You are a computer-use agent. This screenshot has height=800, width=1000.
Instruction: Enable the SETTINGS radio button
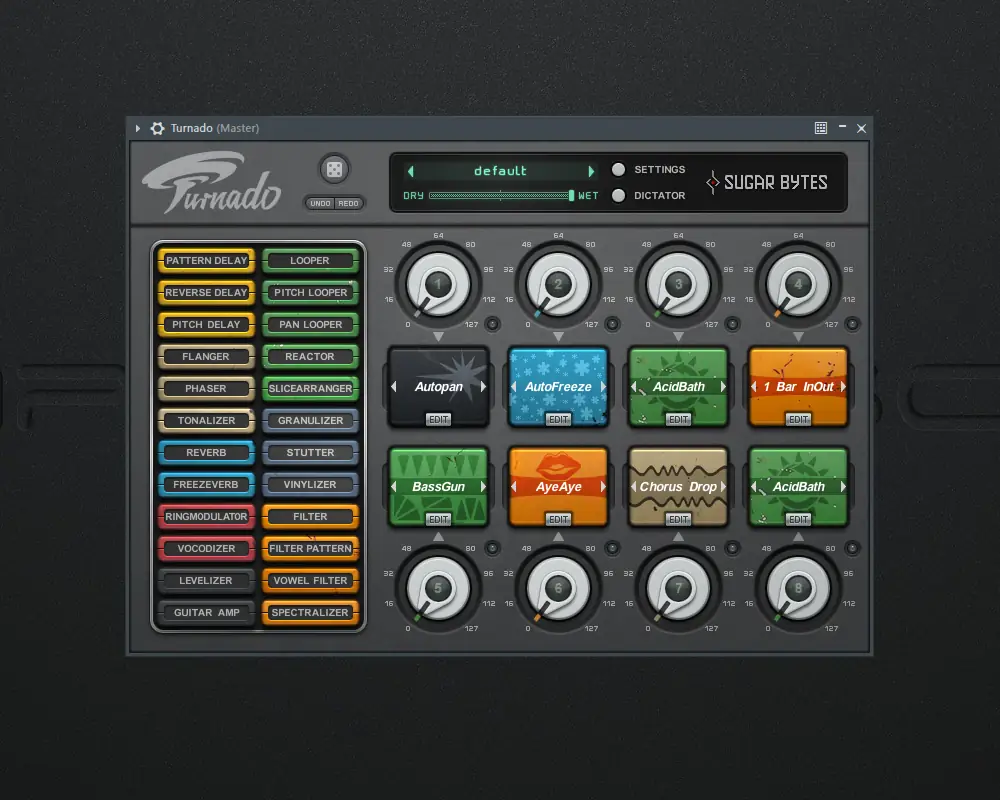point(618,170)
